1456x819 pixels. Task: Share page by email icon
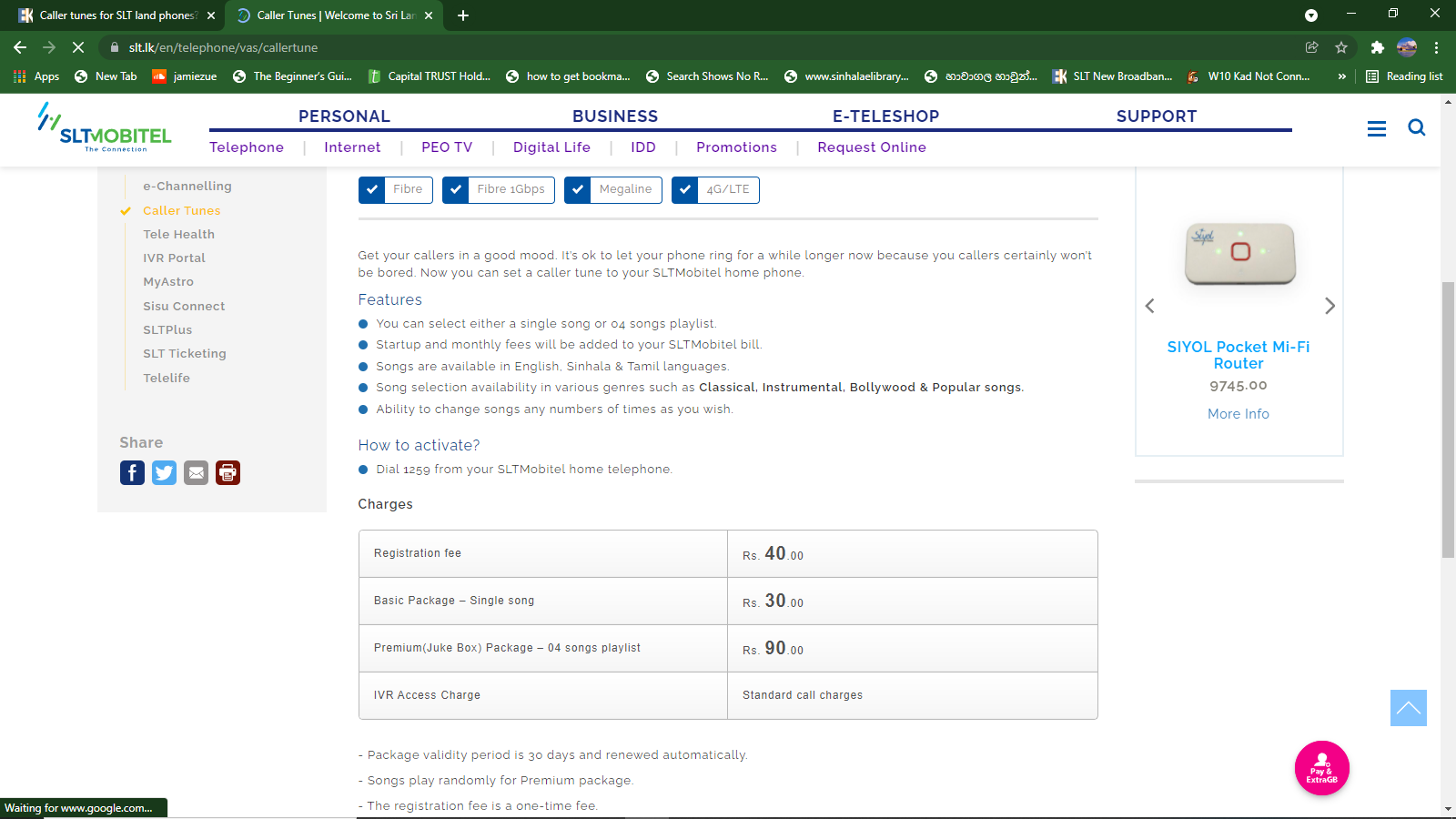[196, 472]
